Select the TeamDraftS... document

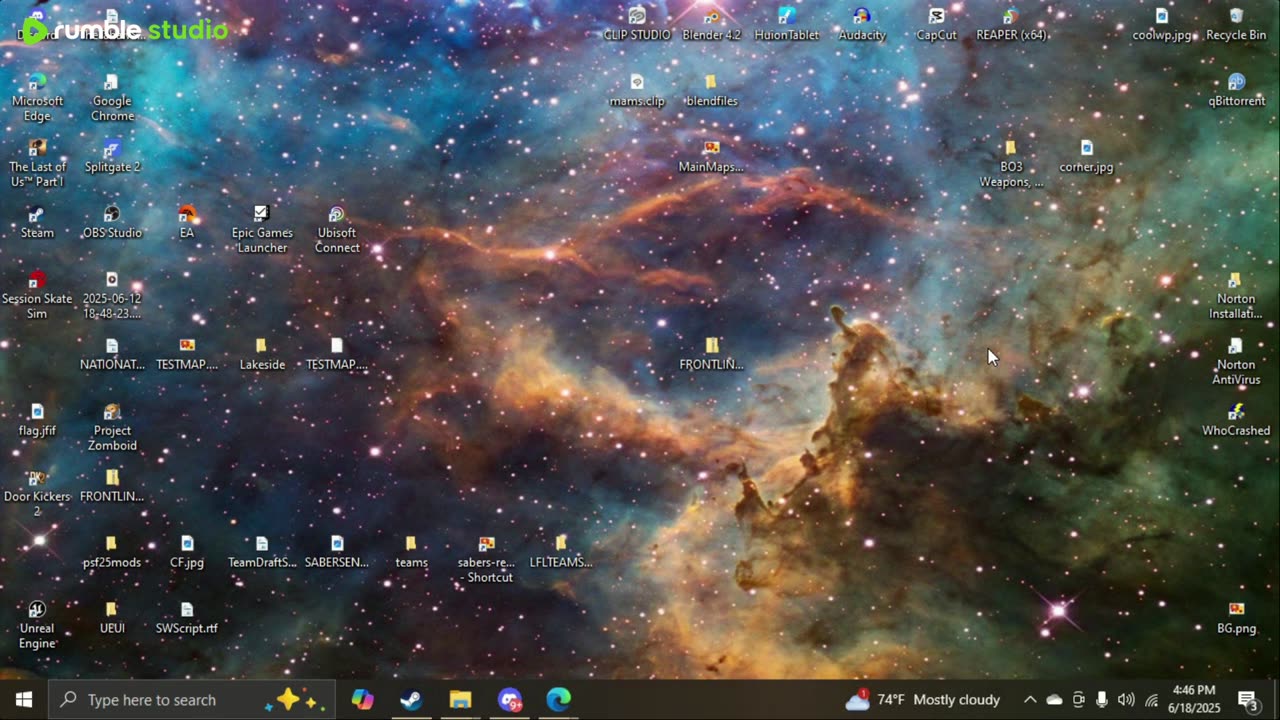coord(262,552)
